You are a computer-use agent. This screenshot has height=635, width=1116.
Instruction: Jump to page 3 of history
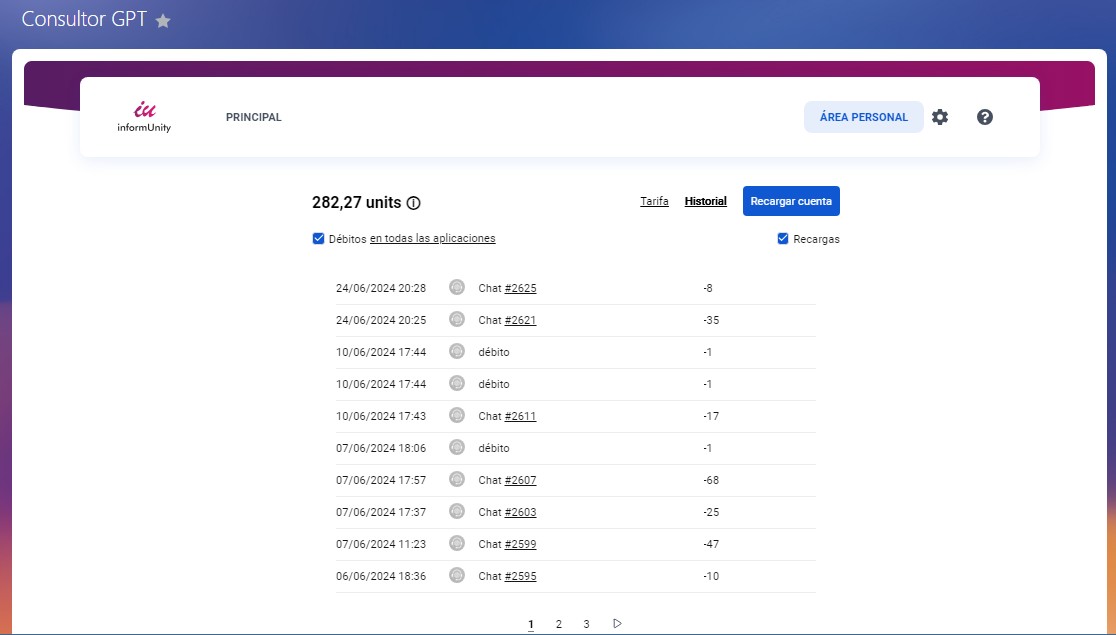coord(586,625)
